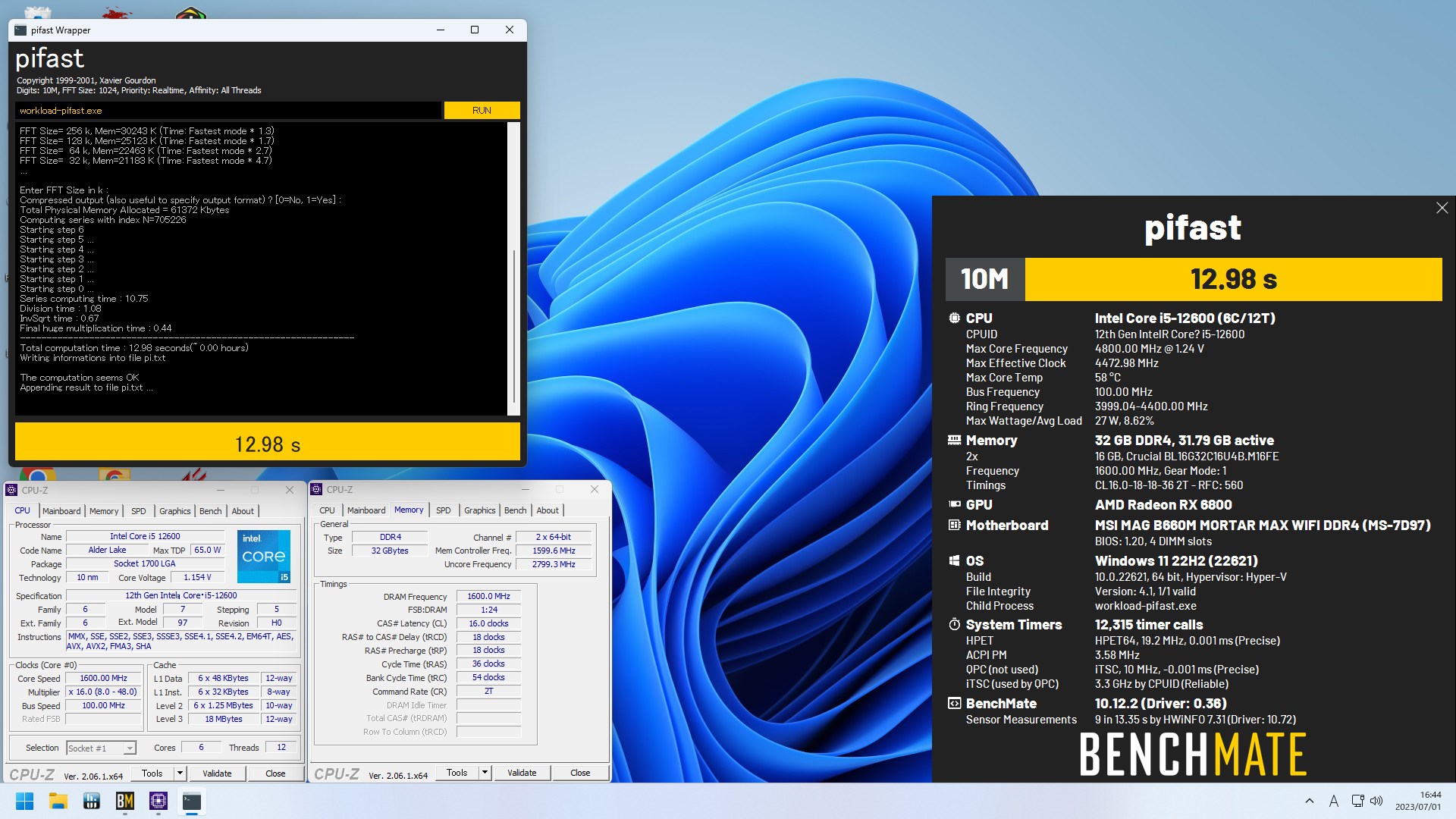Image resolution: width=1456 pixels, height=819 pixels.
Task: Click the CPU chip icon in BenchMate panel
Action: (x=954, y=318)
